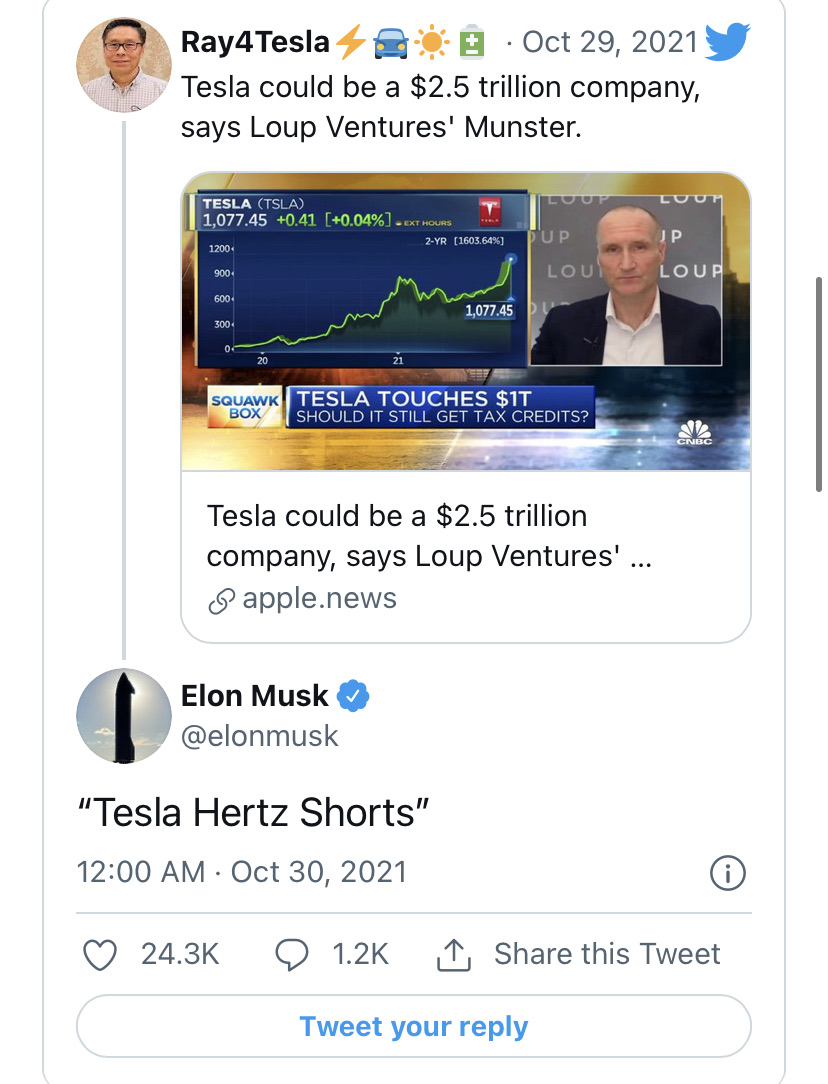The image size is (828, 1084).
Task: Click the Twitter bird logo
Action: pos(727,42)
